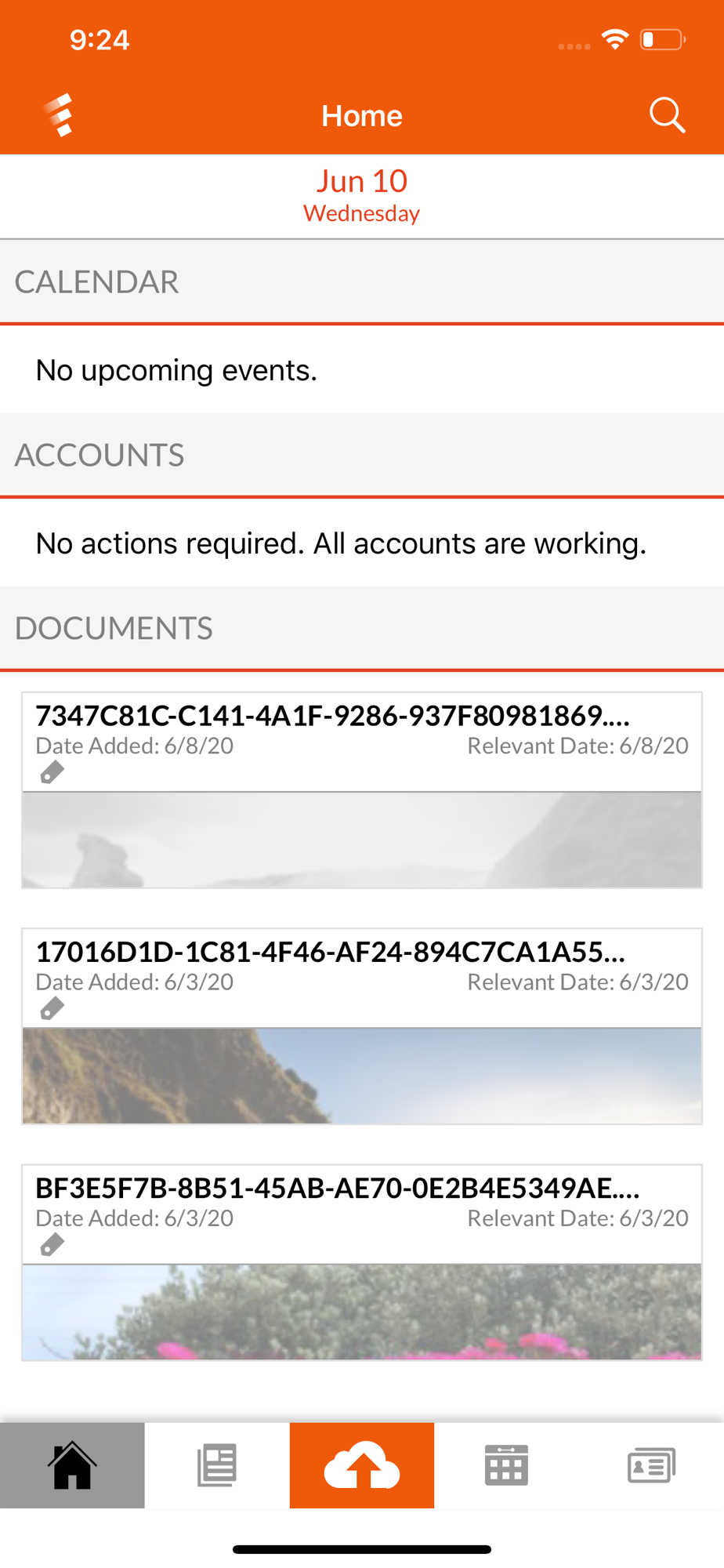724x1568 pixels.
Task: Tap the search magnifier icon
Action: pyautogui.click(x=667, y=116)
